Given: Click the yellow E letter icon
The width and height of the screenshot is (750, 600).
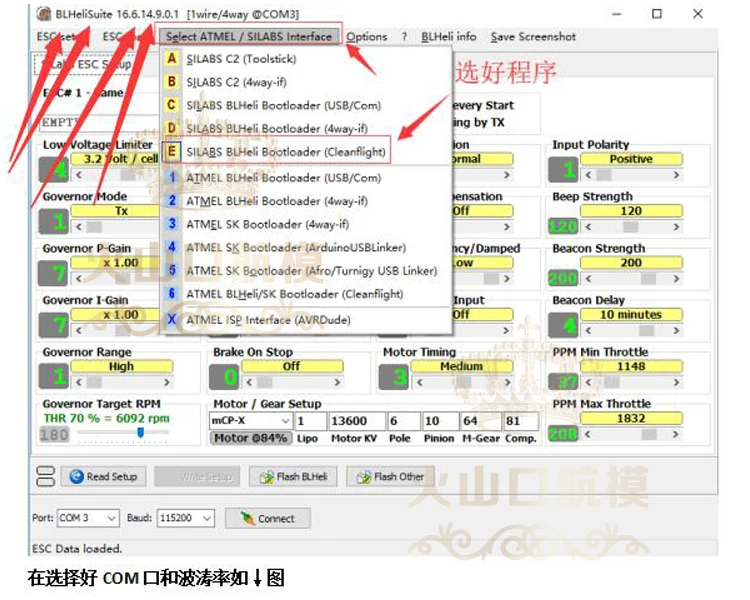Looking at the screenshot, I should pos(171,152).
